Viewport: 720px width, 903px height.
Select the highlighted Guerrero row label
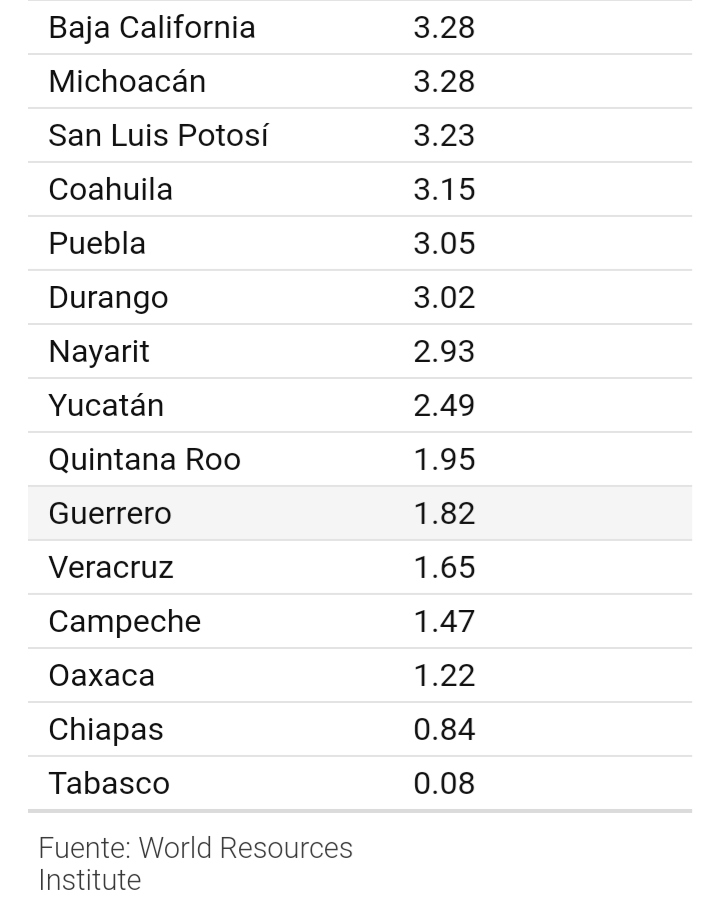pos(110,513)
